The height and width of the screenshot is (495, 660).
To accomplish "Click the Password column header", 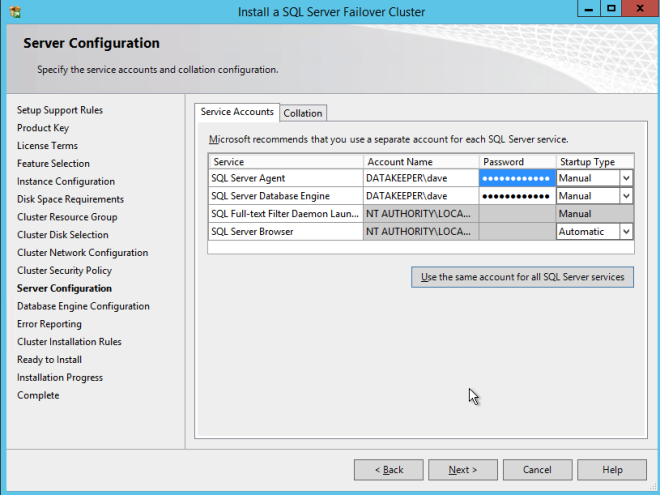I will [517, 162].
